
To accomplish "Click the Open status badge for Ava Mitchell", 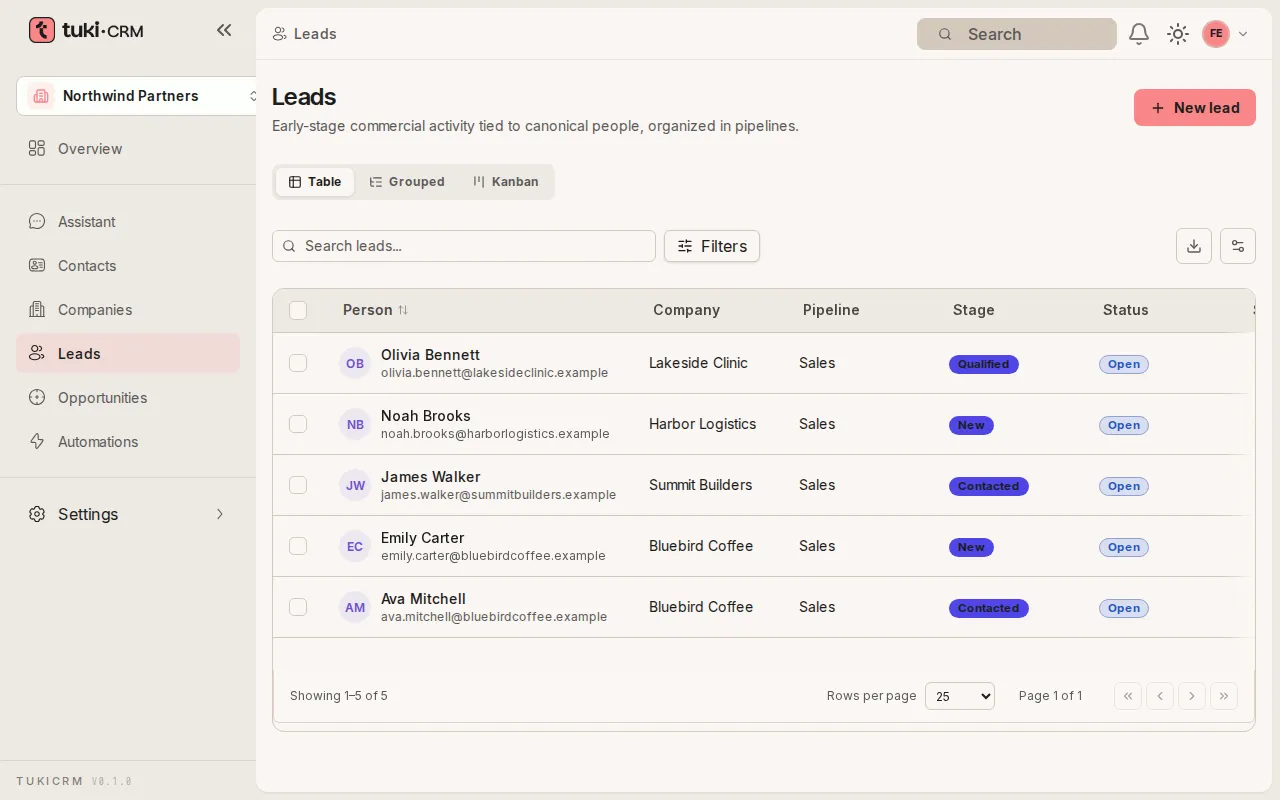I will (1124, 608).
